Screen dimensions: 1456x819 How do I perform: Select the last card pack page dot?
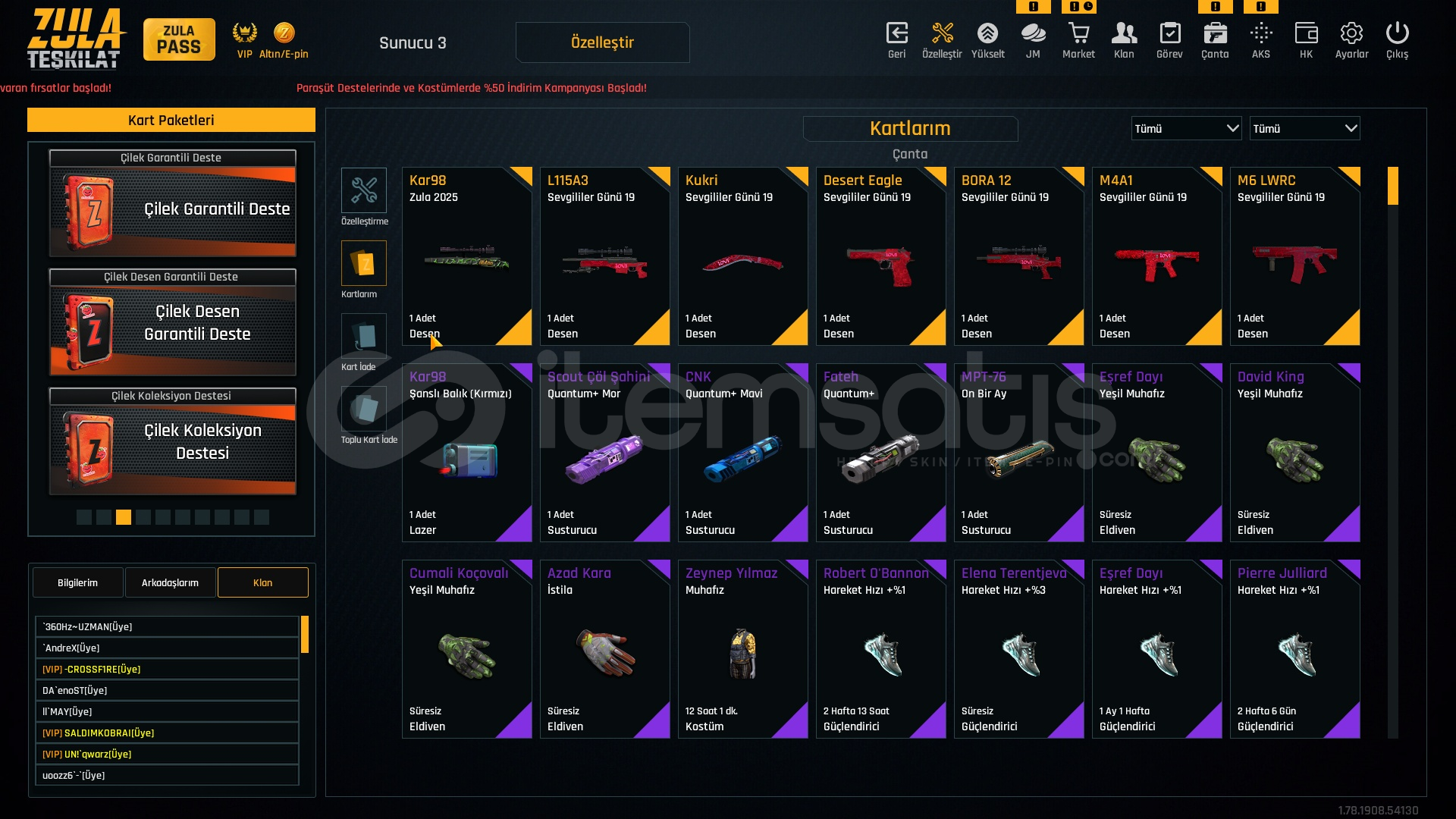tap(262, 517)
